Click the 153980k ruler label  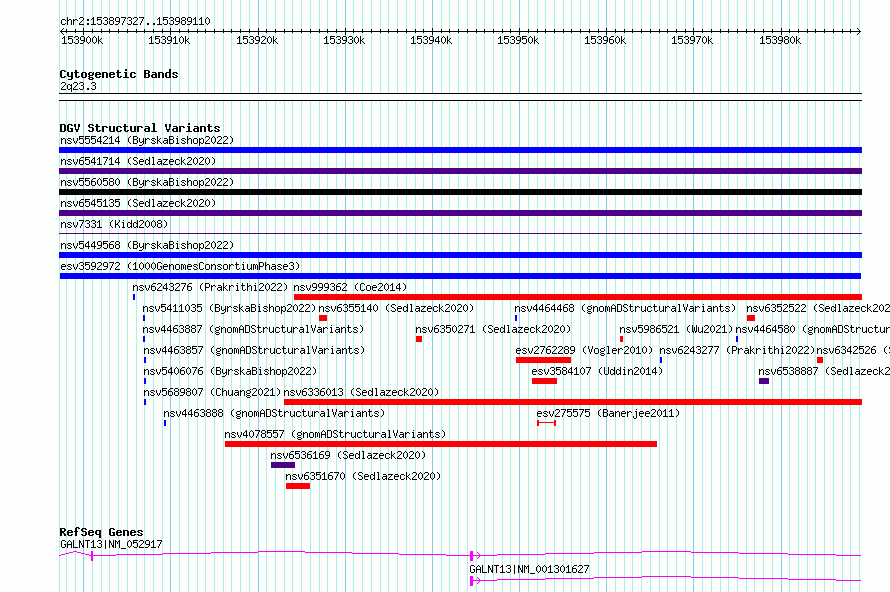tap(780, 41)
